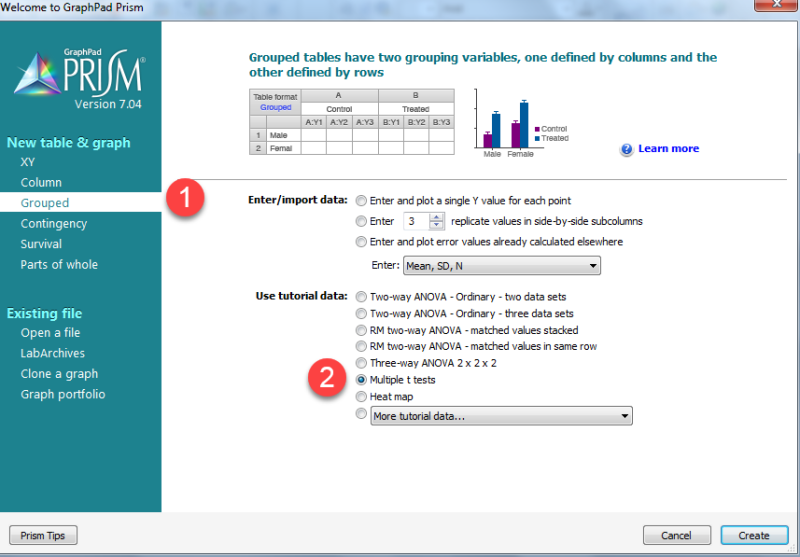Select Clone a graph
Screen dimensions: 800x557
pos(59,373)
